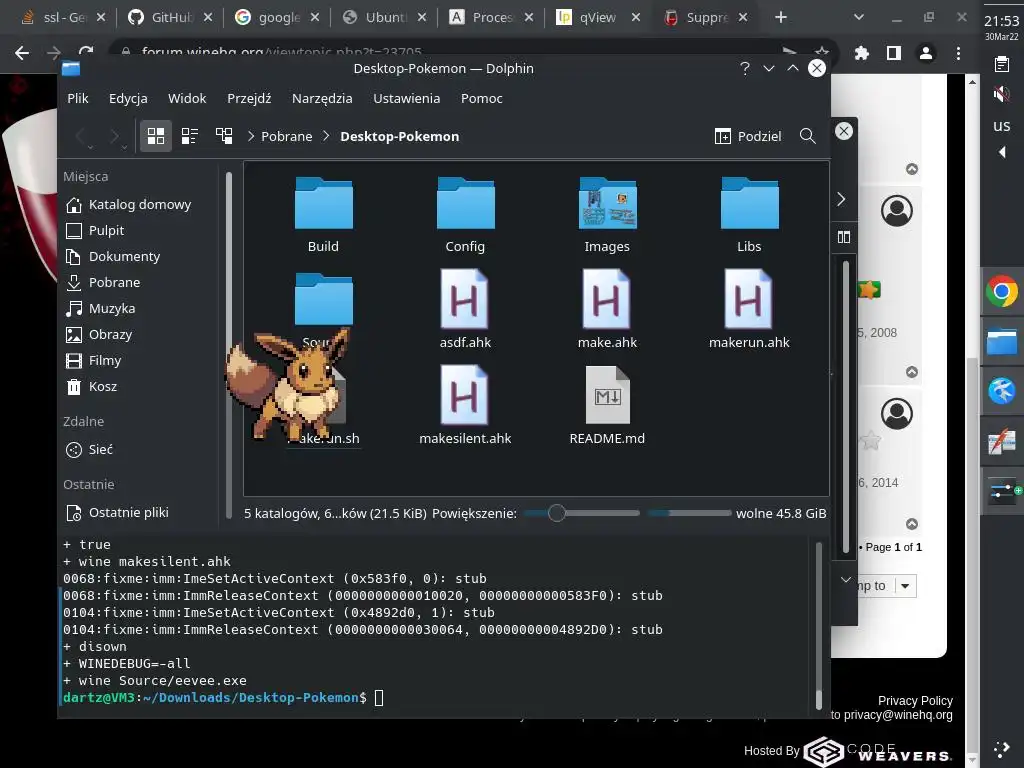Open Muzyka in Places panel

[x=101, y=308]
